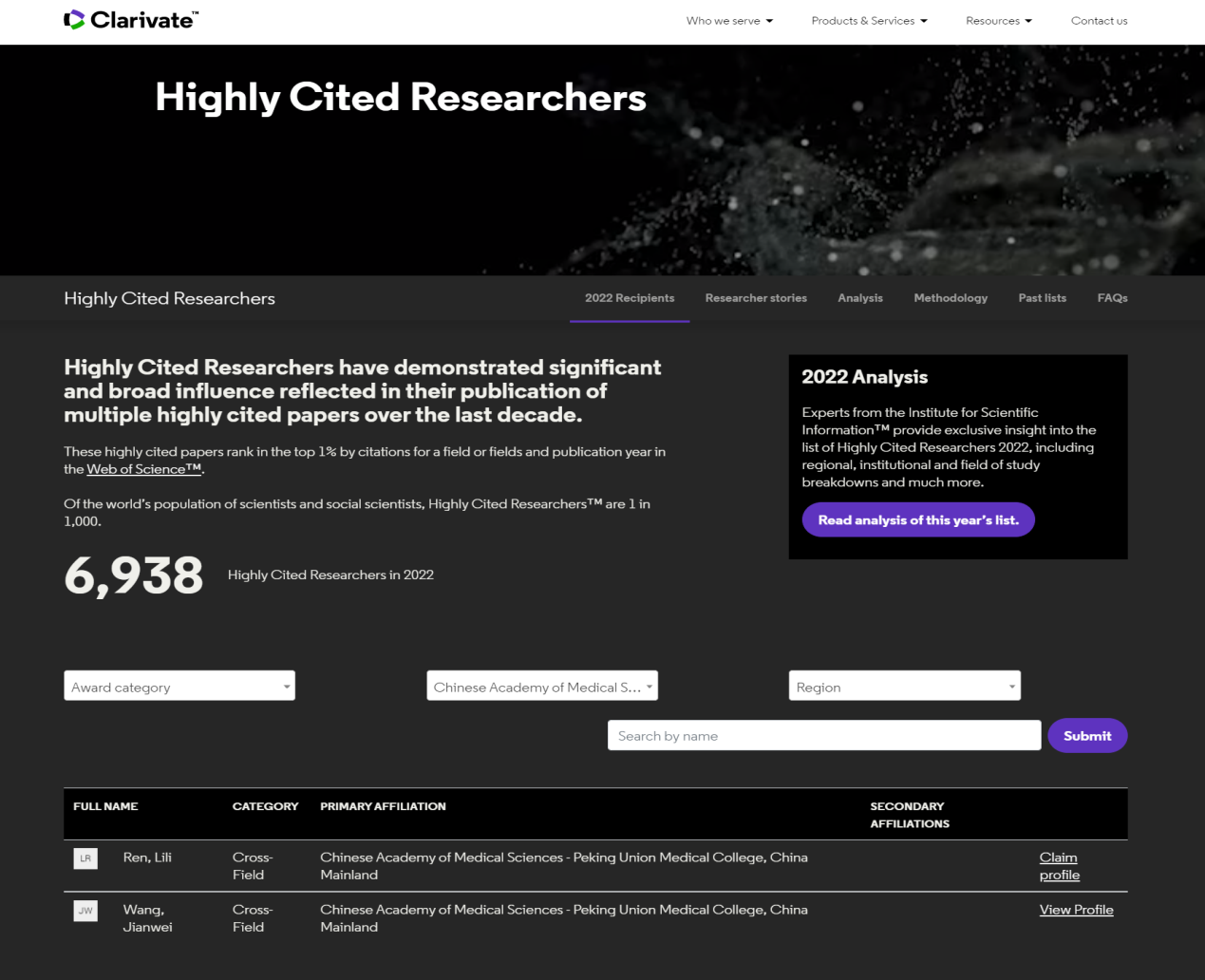Click Wang, Jianwei's primary affiliation cell
Screen dimensions: 1205x980
564,918
